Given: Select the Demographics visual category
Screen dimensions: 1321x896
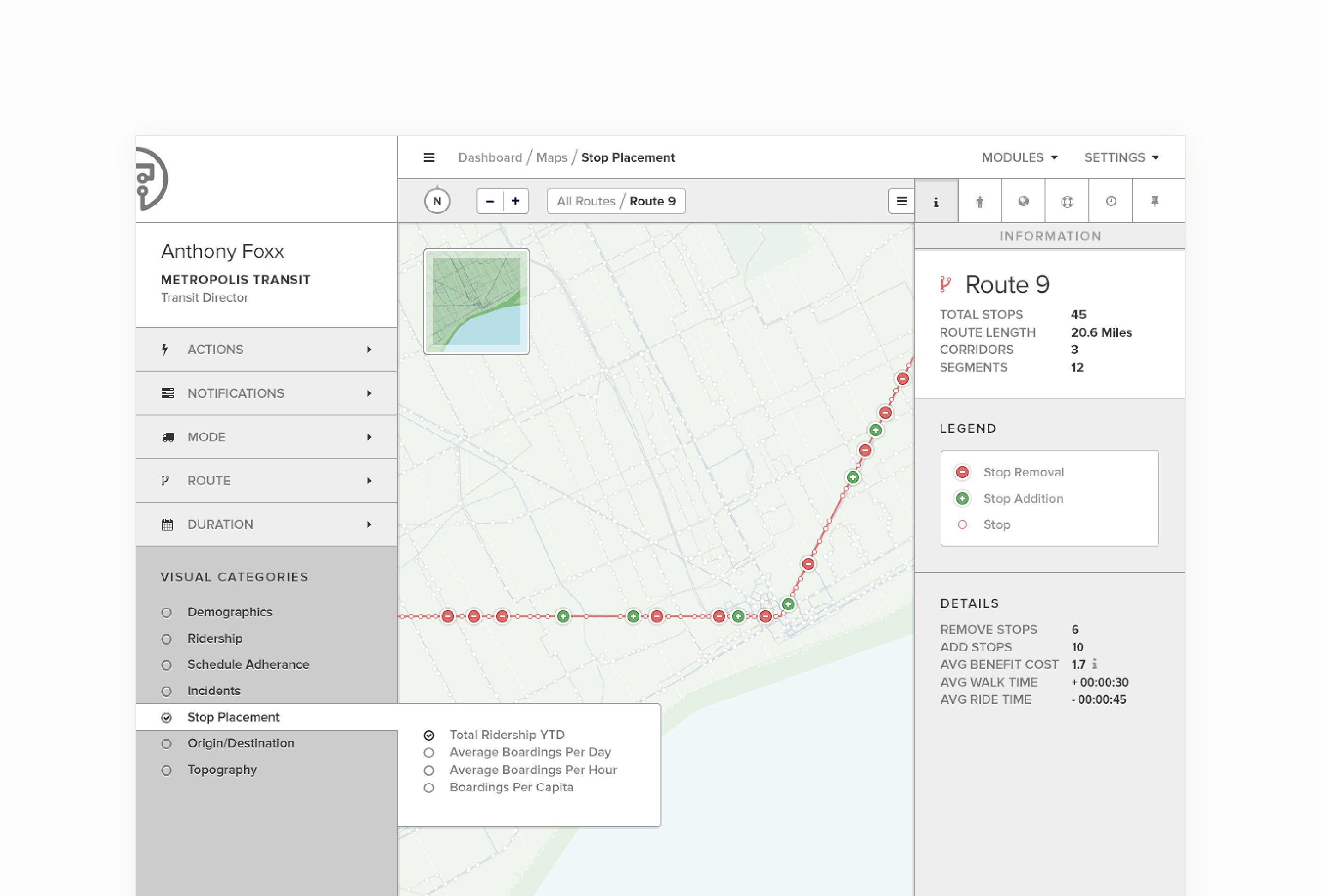Looking at the screenshot, I should [x=217, y=612].
